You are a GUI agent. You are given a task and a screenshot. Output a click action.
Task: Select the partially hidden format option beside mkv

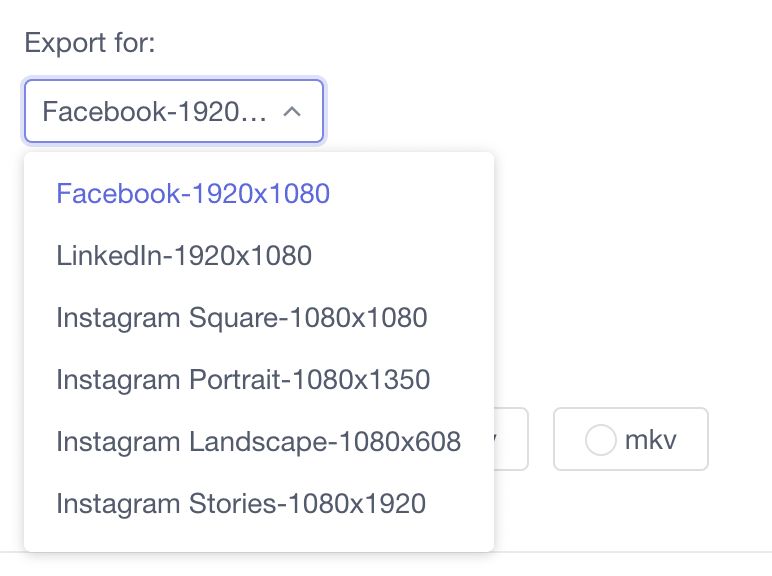coord(511,439)
